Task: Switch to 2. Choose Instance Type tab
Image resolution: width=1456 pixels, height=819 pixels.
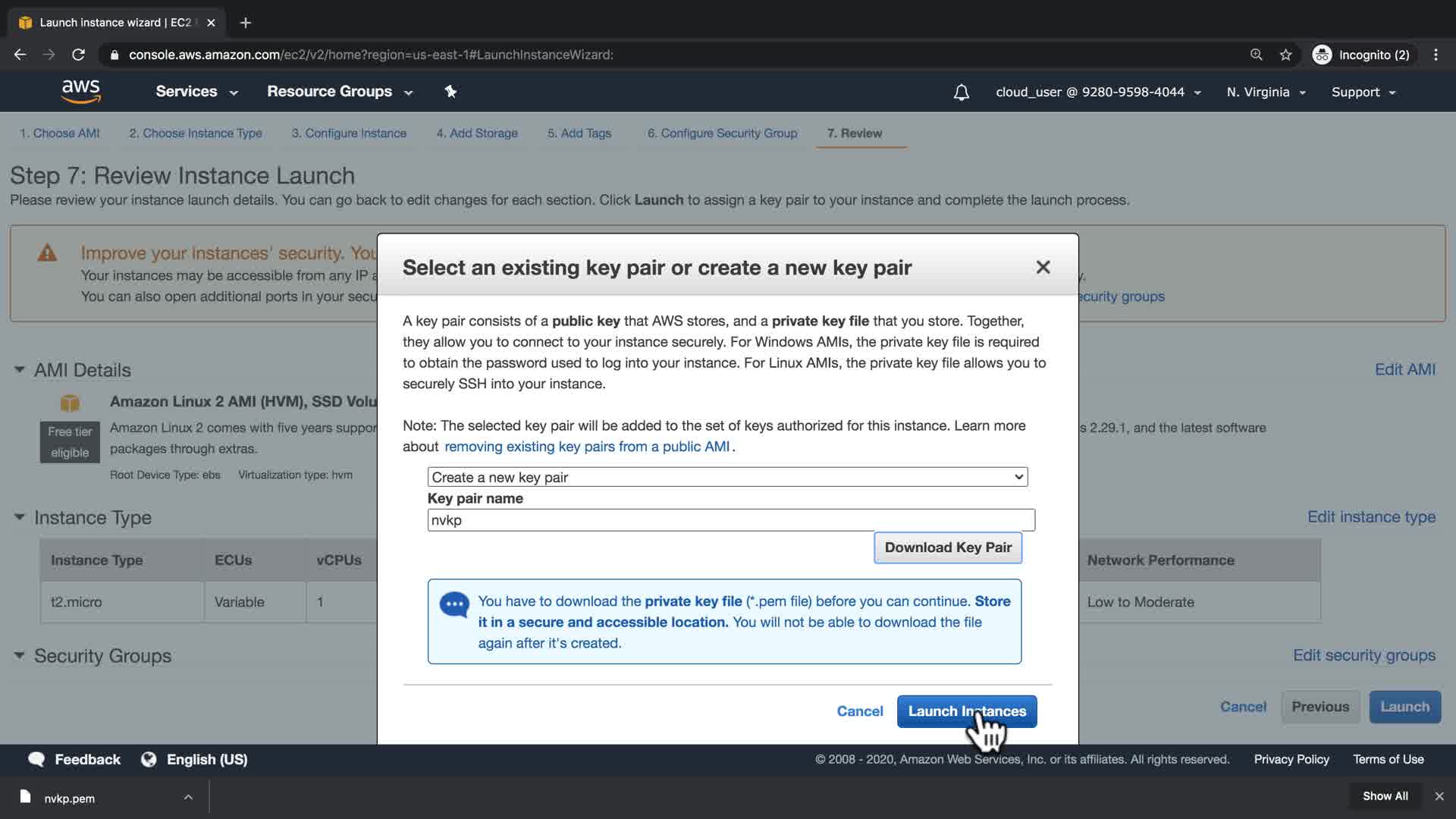Action: coord(195,133)
